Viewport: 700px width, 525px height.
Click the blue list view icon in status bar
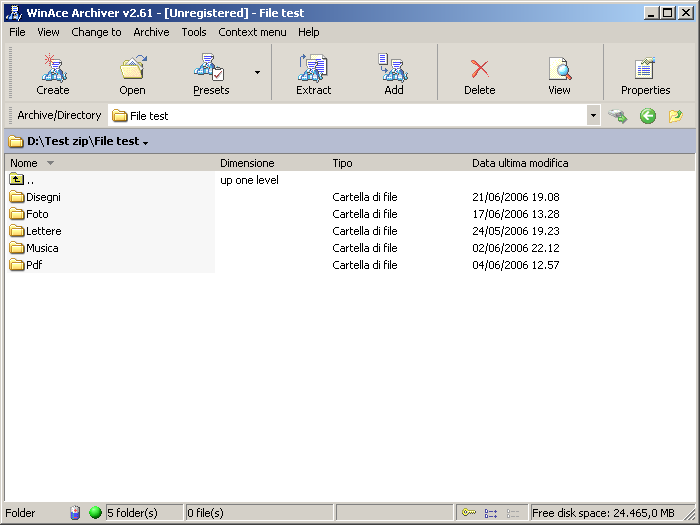491,513
